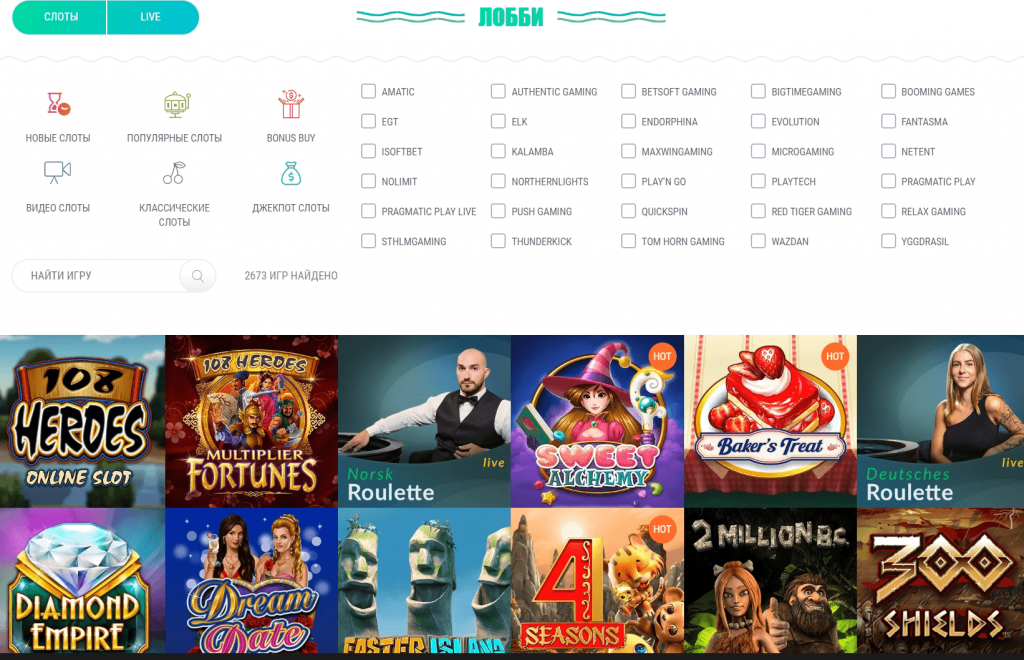Screen dimensions: 1024x660
Task: Open the Новые слоты hourglass icon
Action: (x=58, y=104)
